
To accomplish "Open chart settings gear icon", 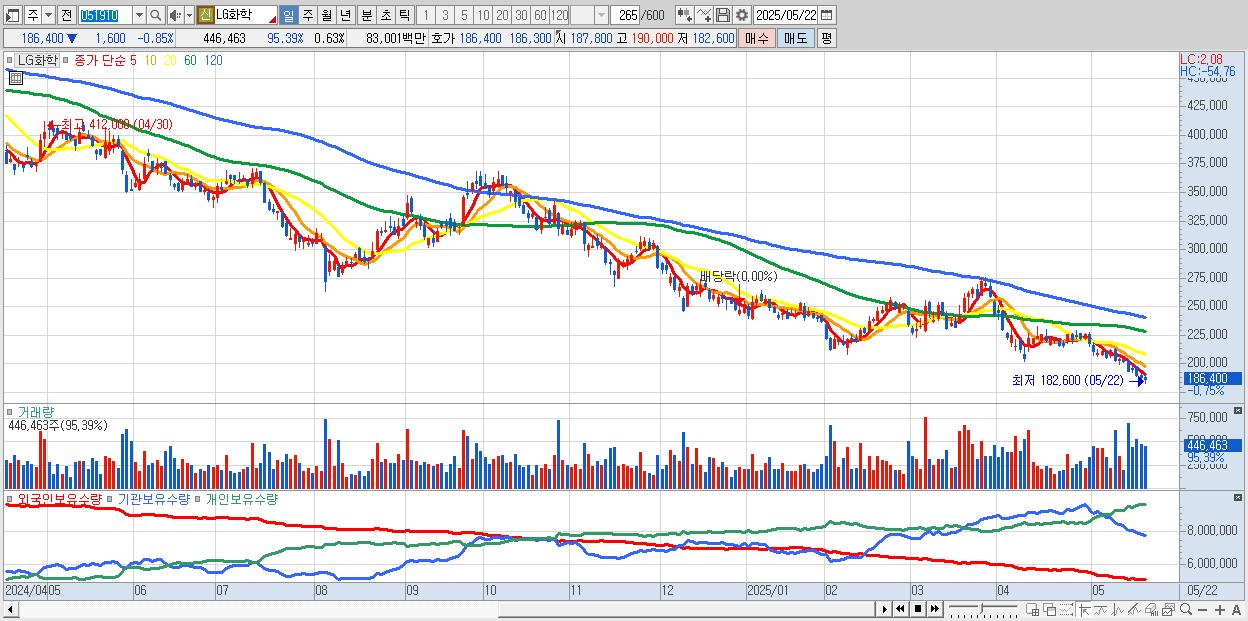I will [742, 15].
